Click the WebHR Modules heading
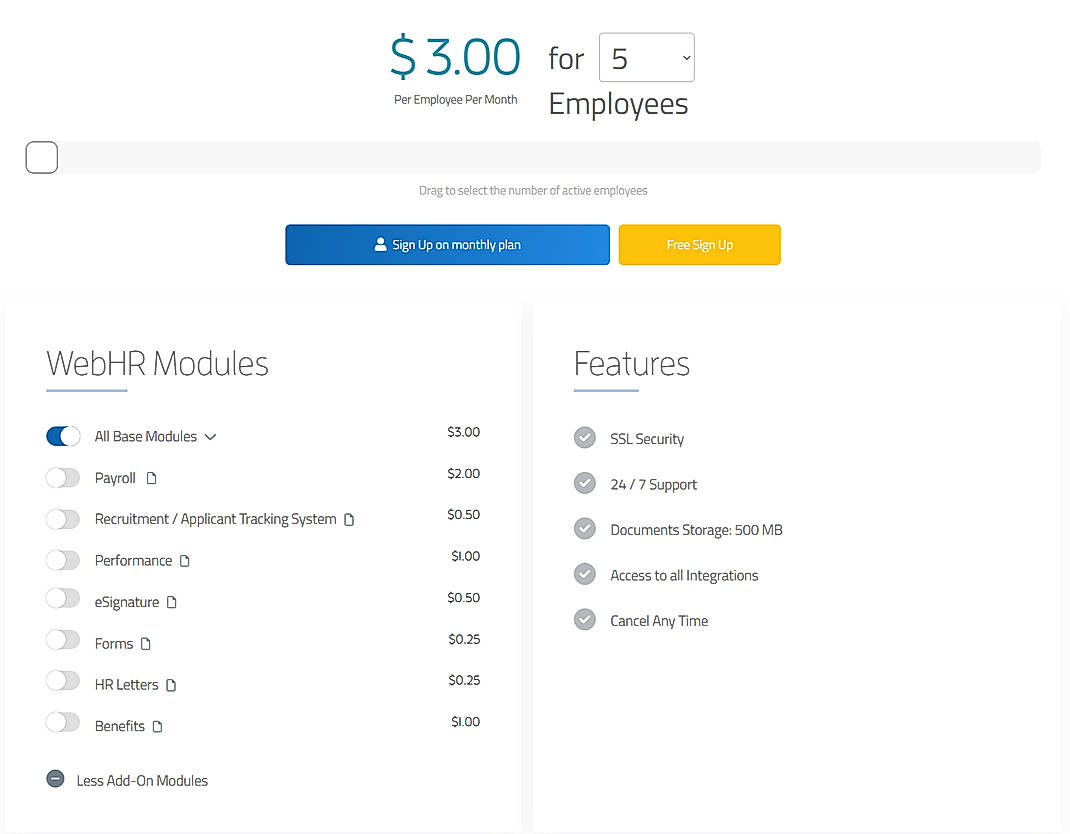1070x834 pixels. coord(157,364)
